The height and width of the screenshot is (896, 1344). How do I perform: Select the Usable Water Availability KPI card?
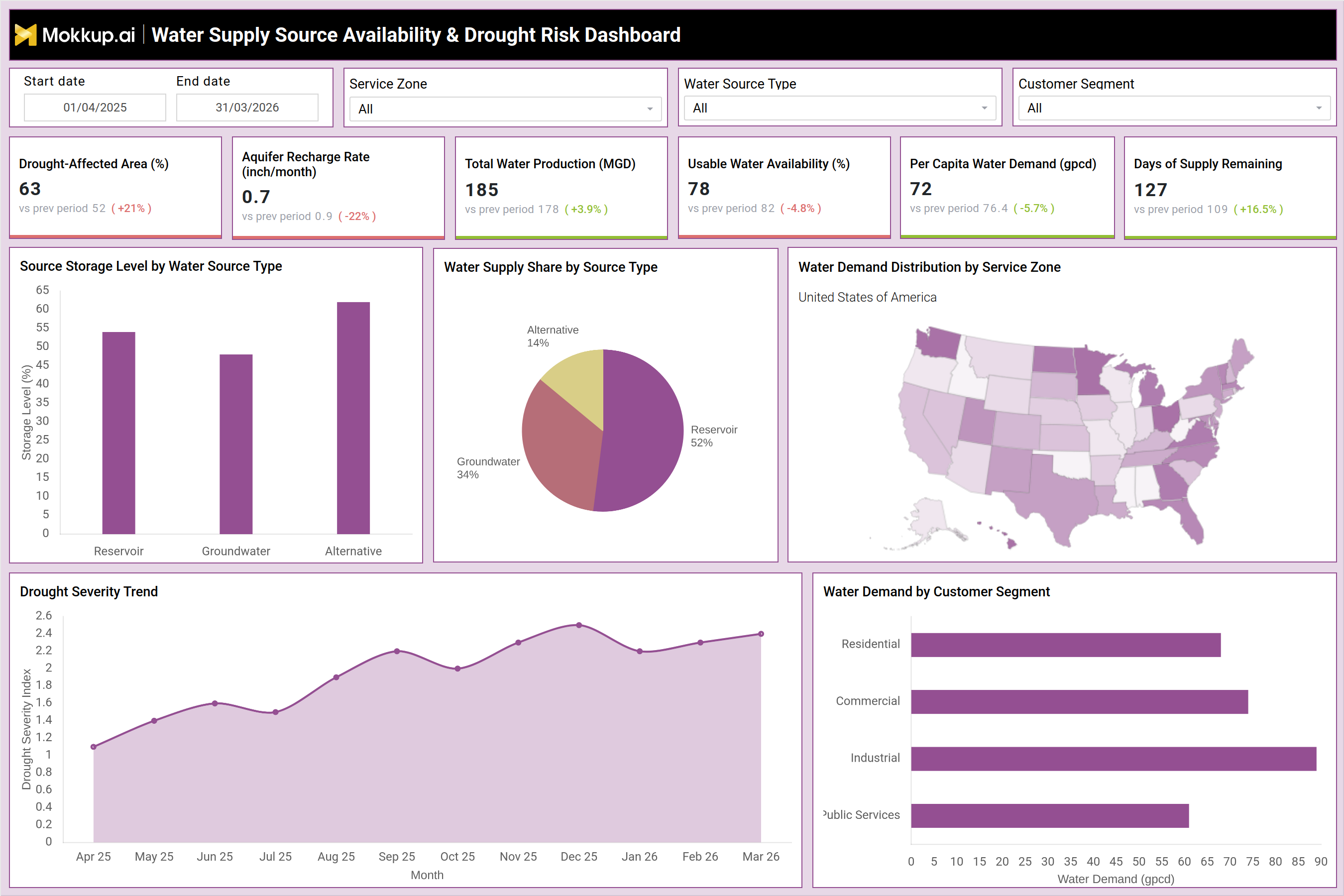[784, 188]
